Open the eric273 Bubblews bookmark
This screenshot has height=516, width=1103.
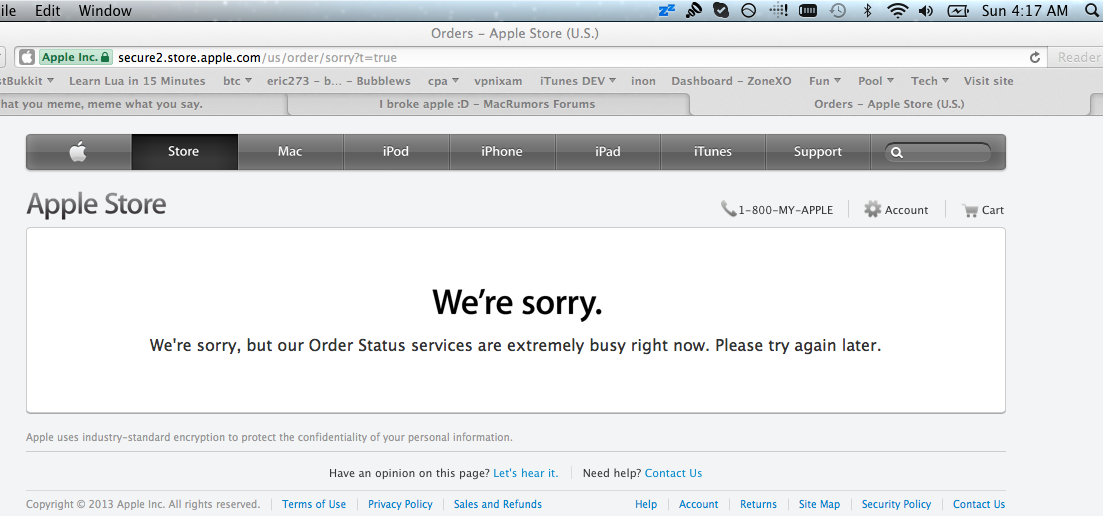coord(338,81)
